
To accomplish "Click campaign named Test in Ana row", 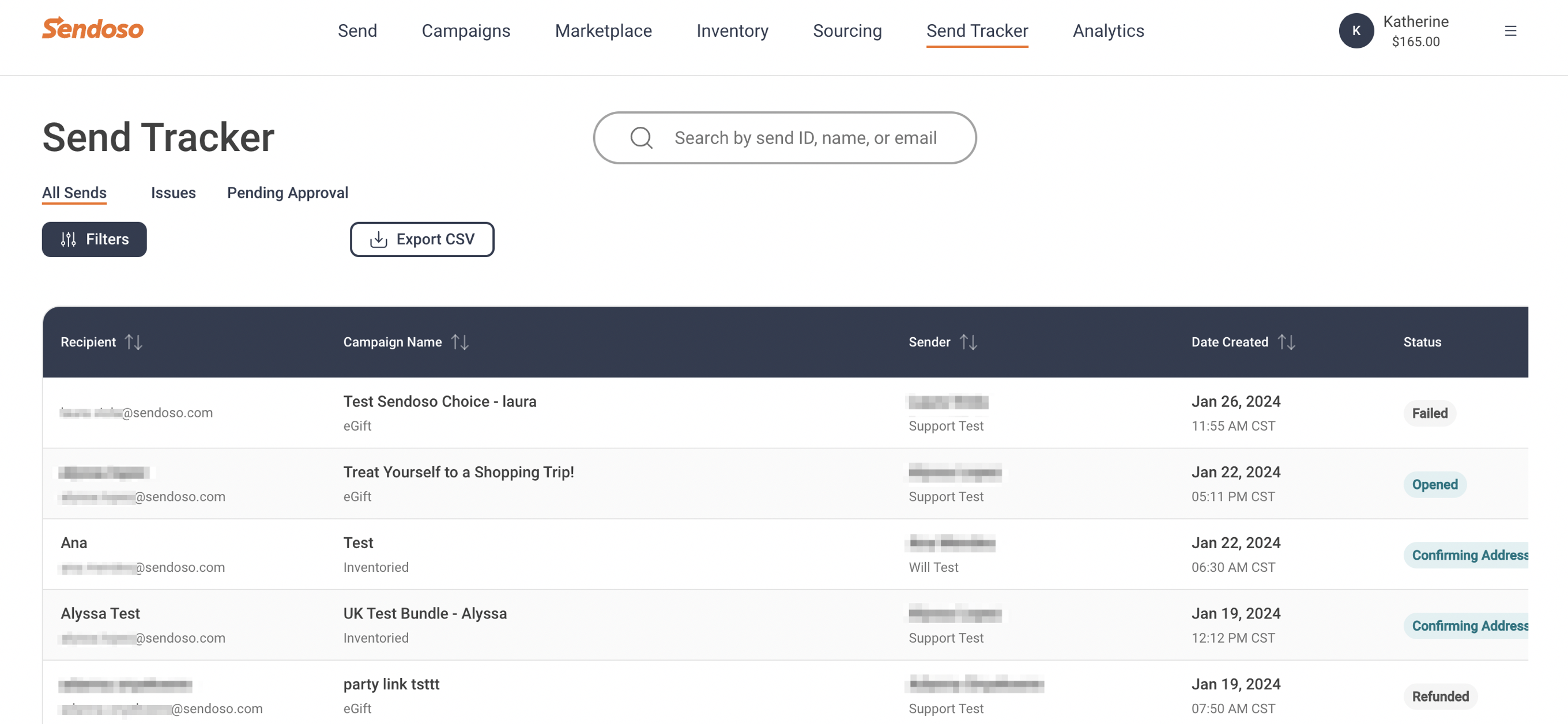I will click(358, 542).
